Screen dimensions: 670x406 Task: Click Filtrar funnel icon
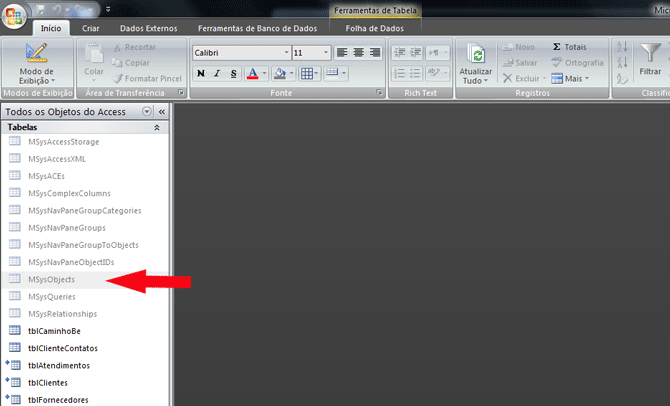(650, 53)
